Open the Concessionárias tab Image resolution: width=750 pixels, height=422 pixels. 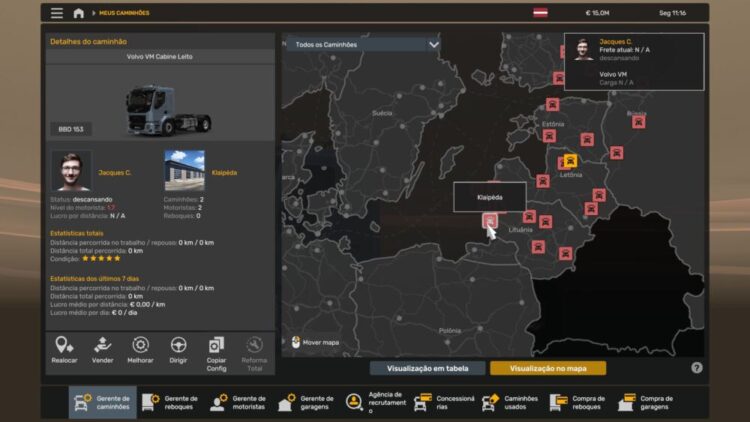pos(444,402)
